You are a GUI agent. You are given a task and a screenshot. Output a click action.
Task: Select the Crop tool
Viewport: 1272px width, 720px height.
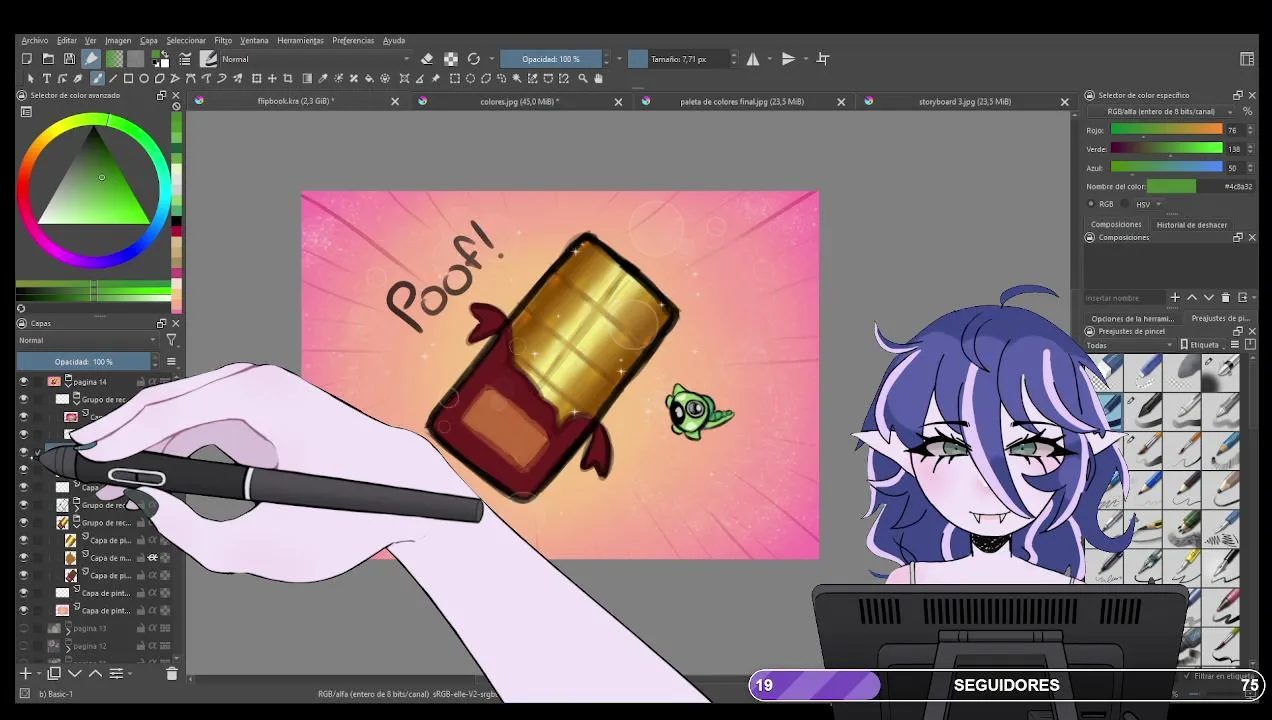tap(288, 78)
